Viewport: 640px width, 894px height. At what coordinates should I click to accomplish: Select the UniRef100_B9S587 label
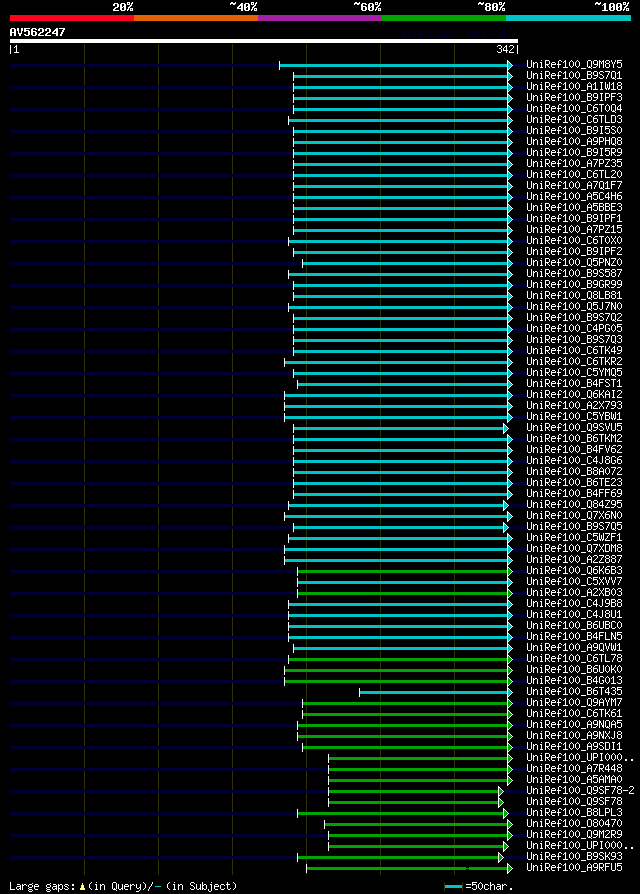574,274
